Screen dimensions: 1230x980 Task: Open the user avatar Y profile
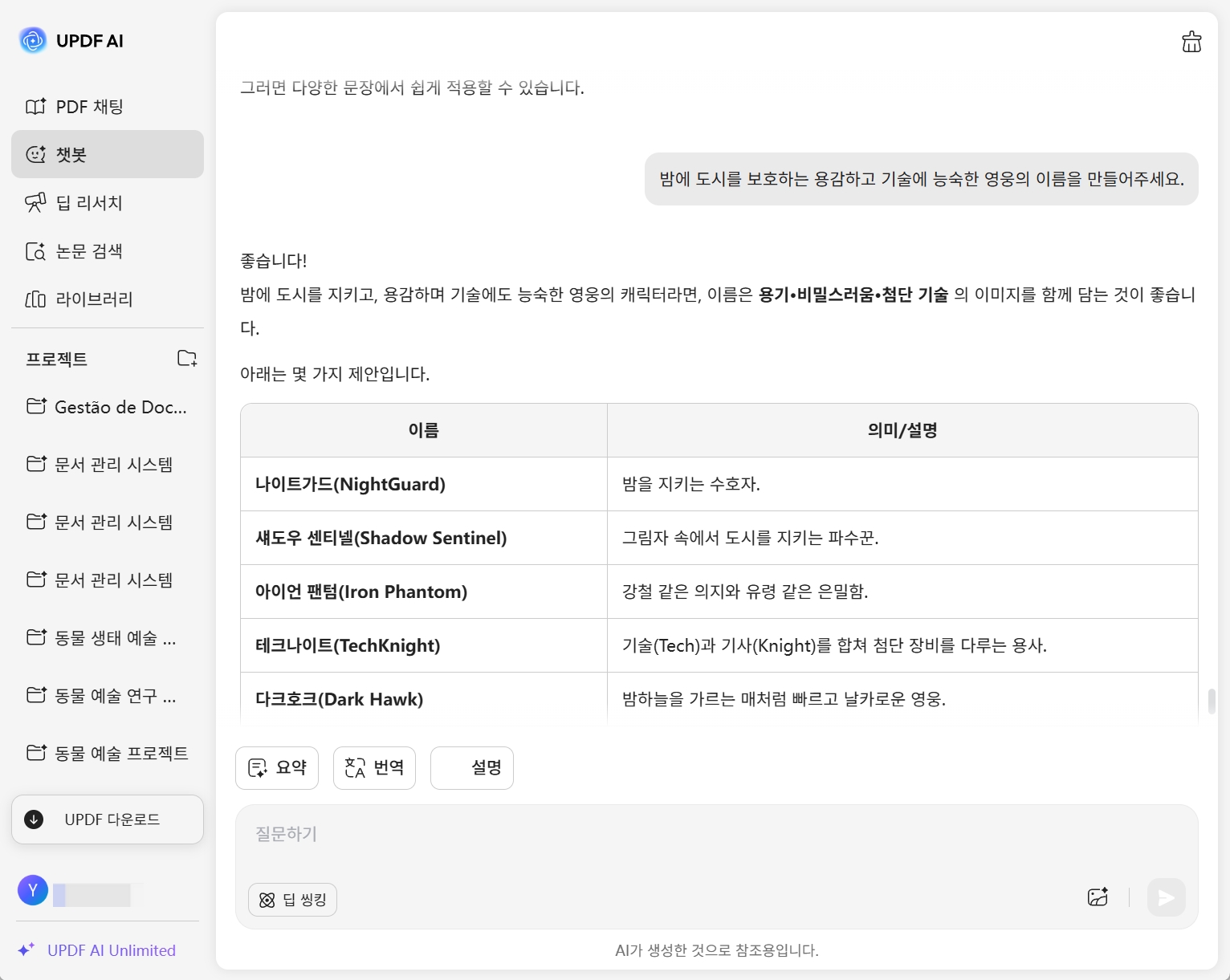33,890
